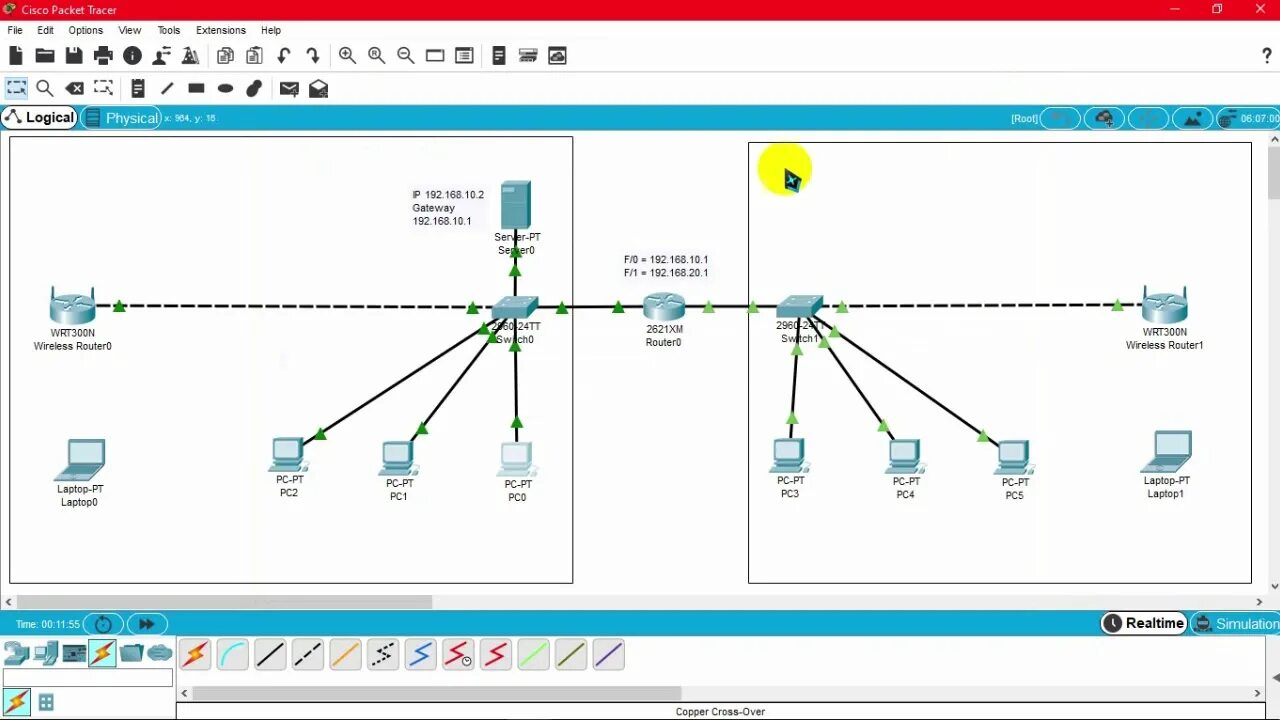
Task: Click the New file icon
Action: pos(16,56)
